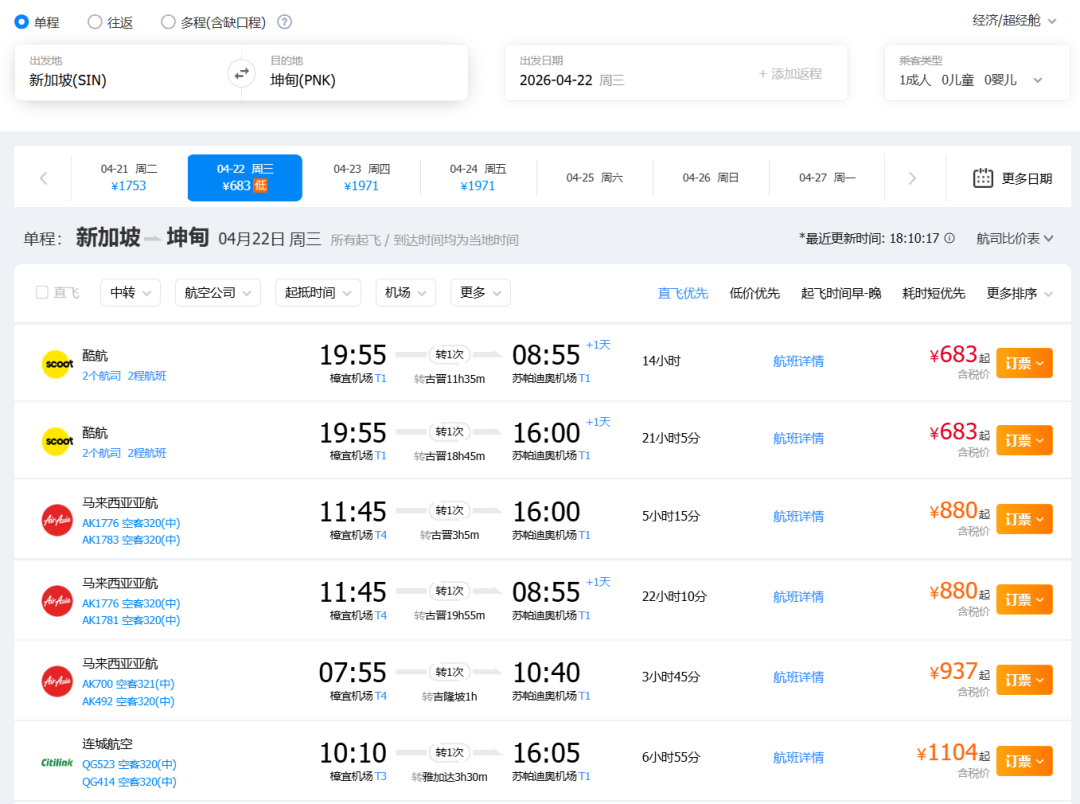Open 航班详情 for the 07:55 flight

798,677
